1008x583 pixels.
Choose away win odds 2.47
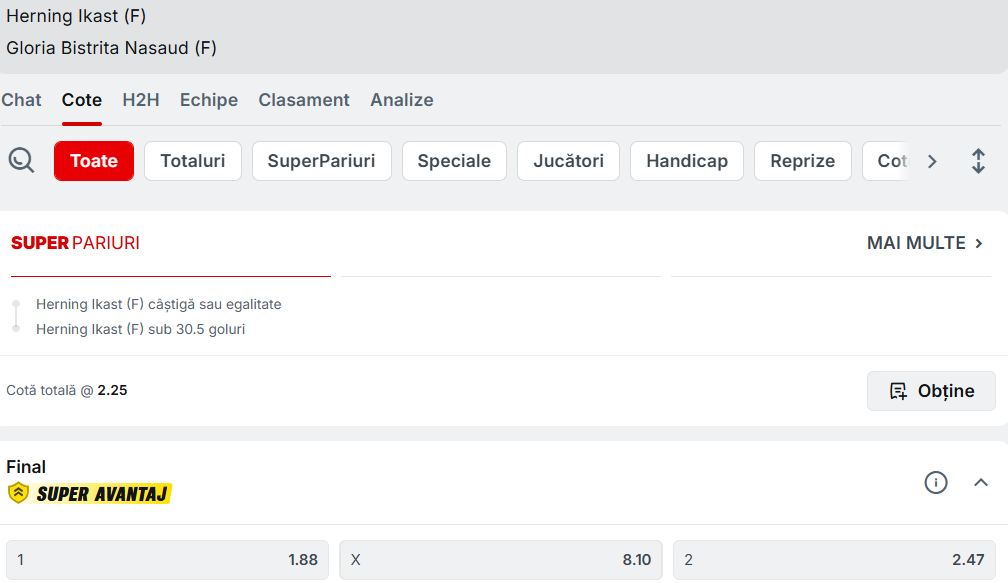click(834, 560)
